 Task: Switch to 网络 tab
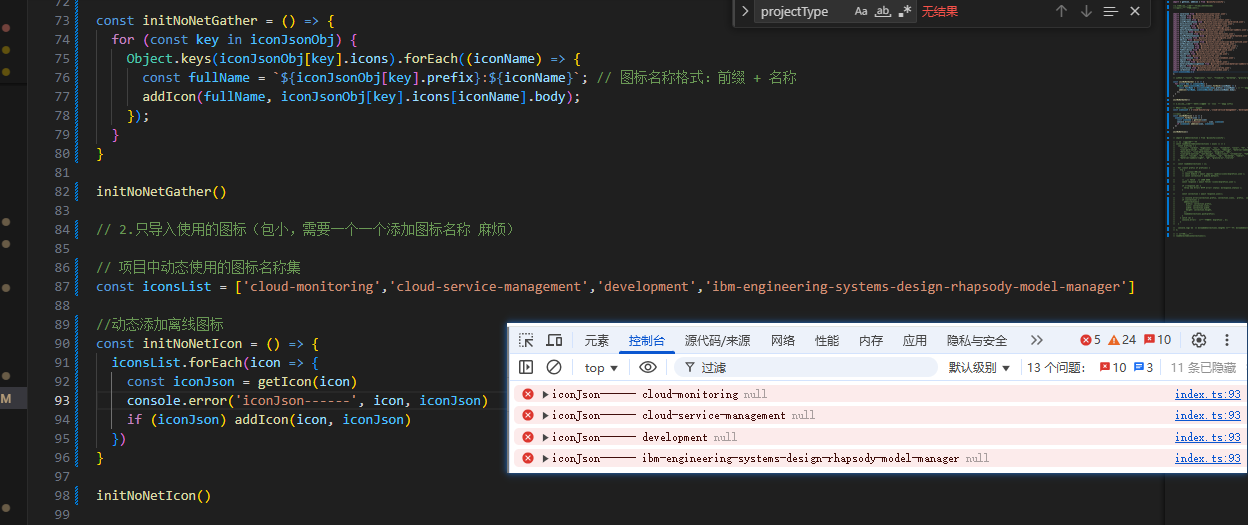(783, 340)
